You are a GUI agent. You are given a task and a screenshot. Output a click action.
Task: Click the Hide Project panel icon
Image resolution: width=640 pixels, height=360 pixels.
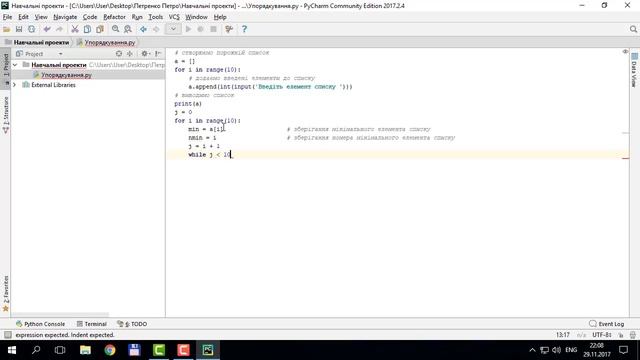tap(158, 54)
